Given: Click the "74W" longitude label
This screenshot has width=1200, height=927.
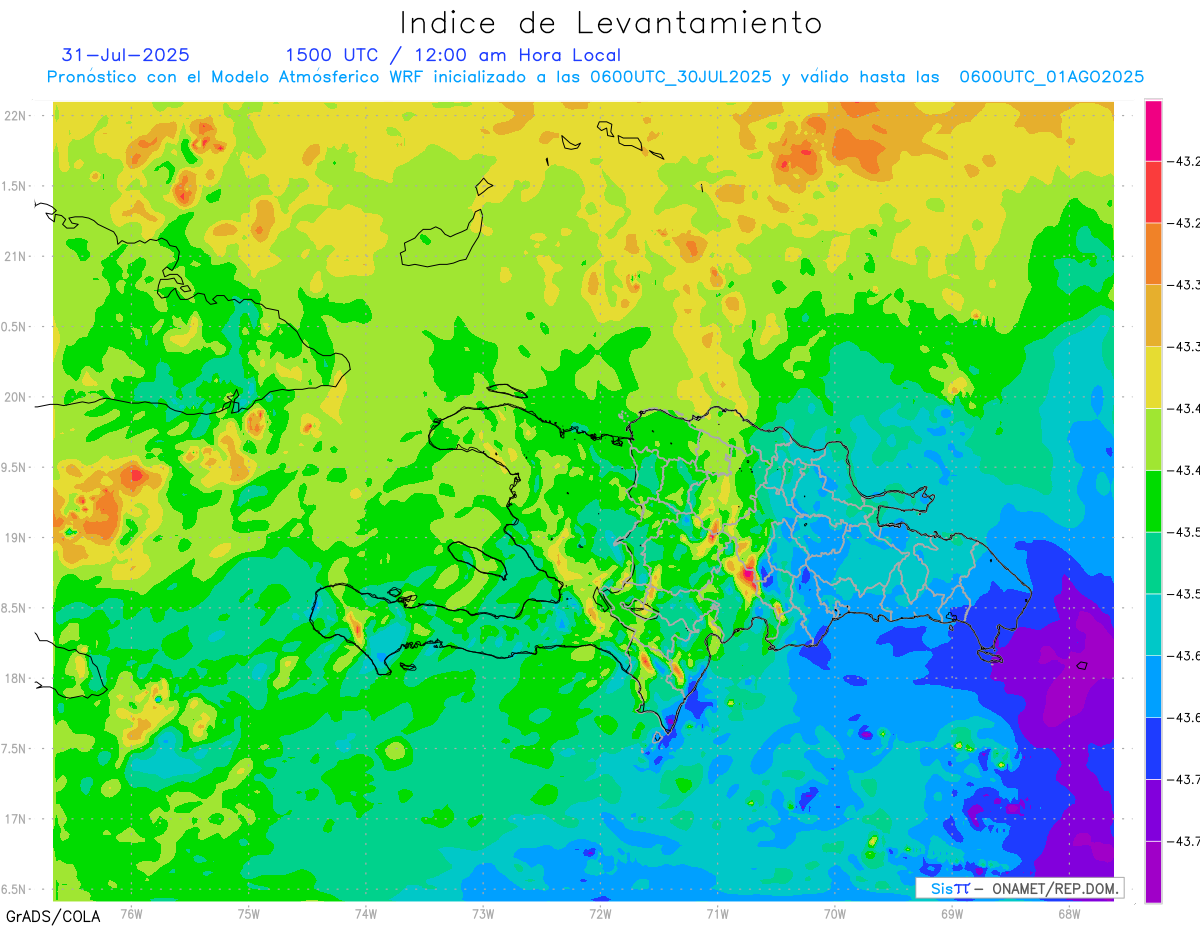Looking at the screenshot, I should pyautogui.click(x=366, y=914).
